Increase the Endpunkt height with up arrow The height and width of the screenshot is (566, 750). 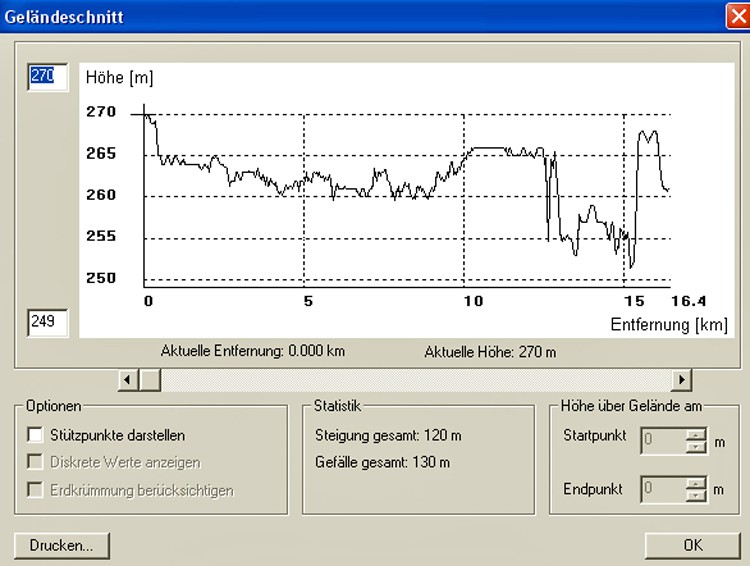695,484
